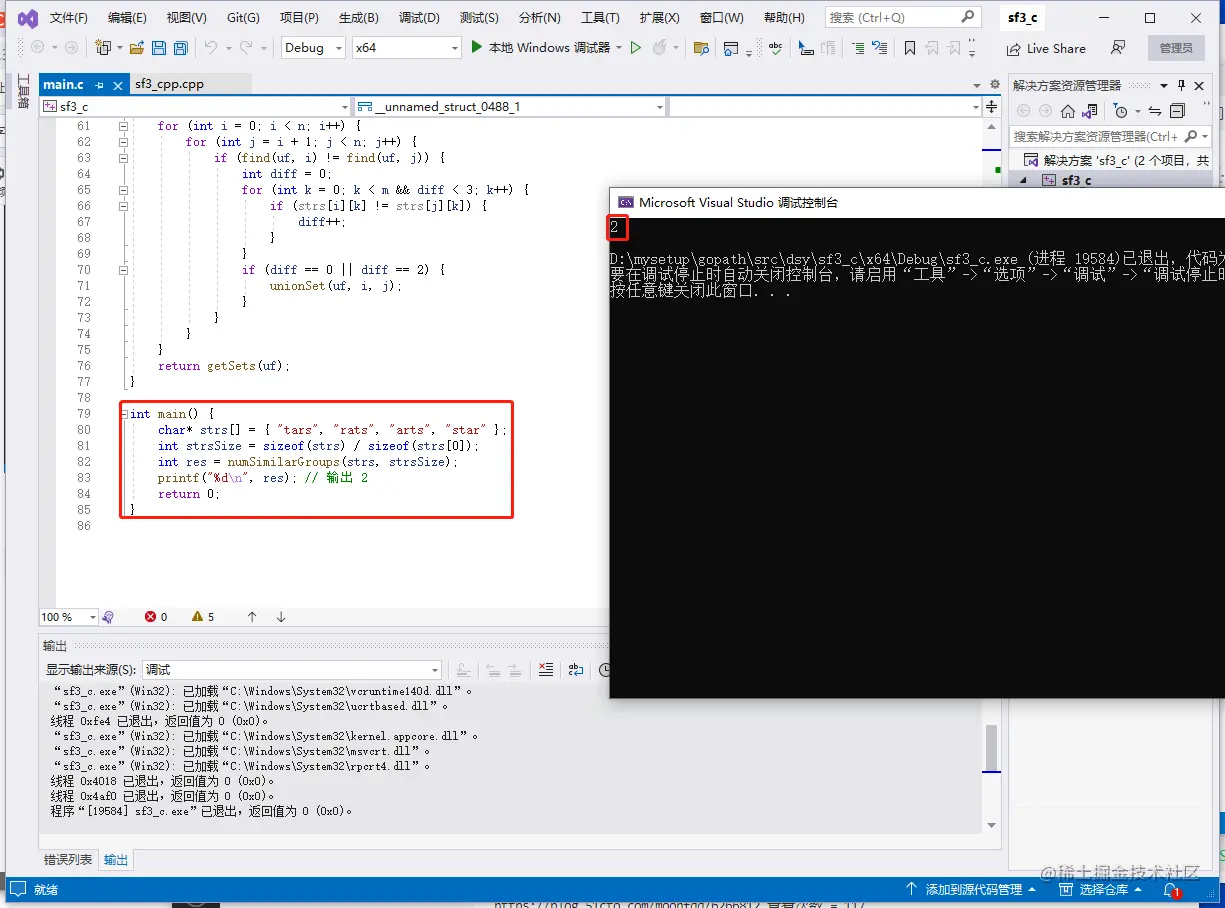Click the notifications bell in status bar
Viewport: 1225px width, 908px height.
click(x=1171, y=889)
